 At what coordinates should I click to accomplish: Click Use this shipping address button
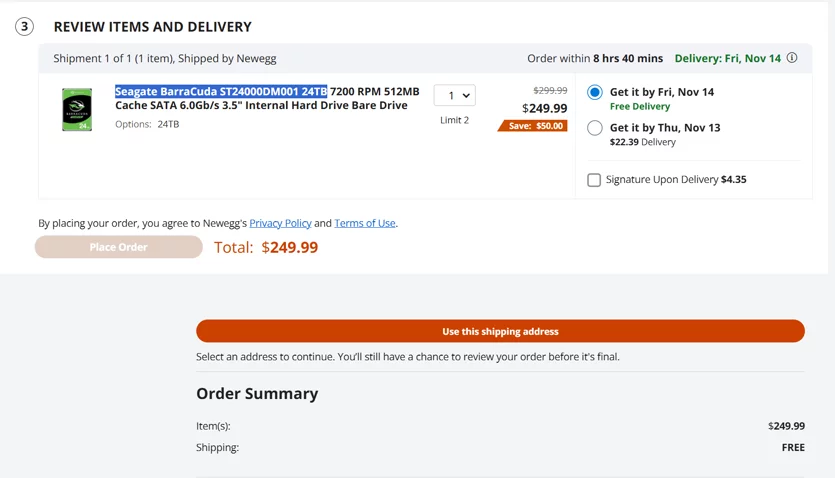500,331
